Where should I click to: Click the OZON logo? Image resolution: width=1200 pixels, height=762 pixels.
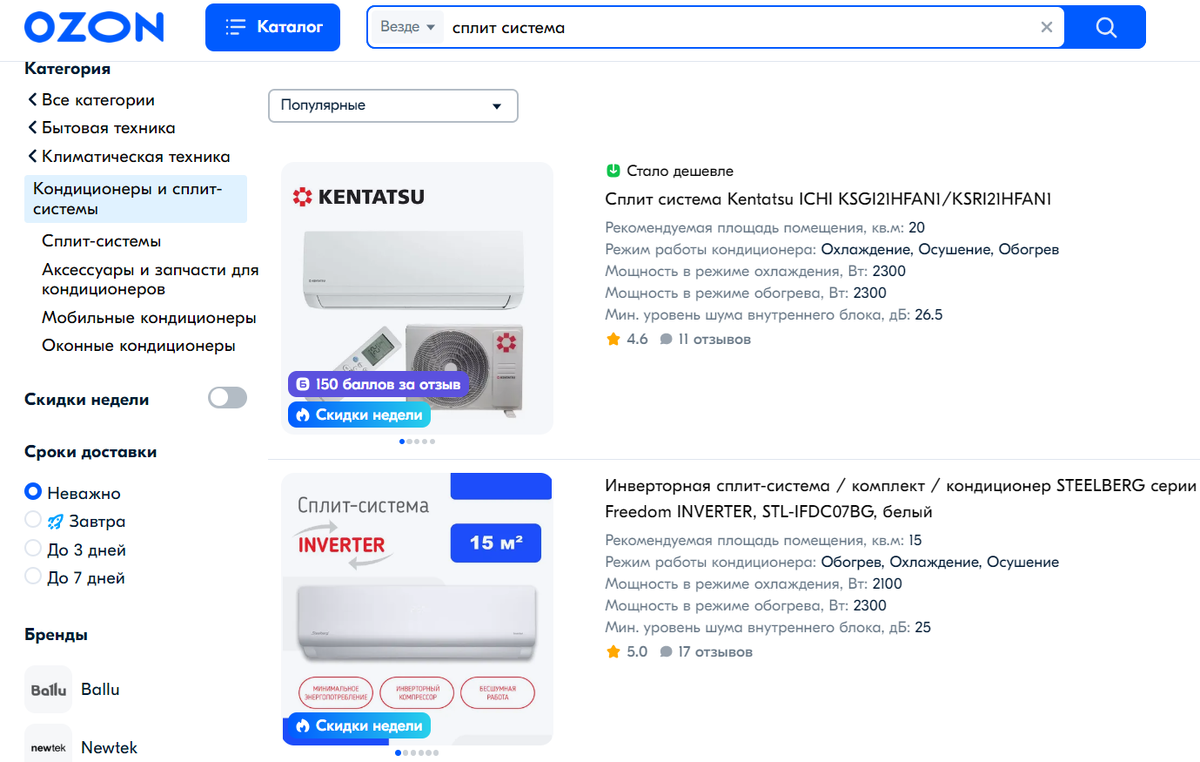(93, 27)
